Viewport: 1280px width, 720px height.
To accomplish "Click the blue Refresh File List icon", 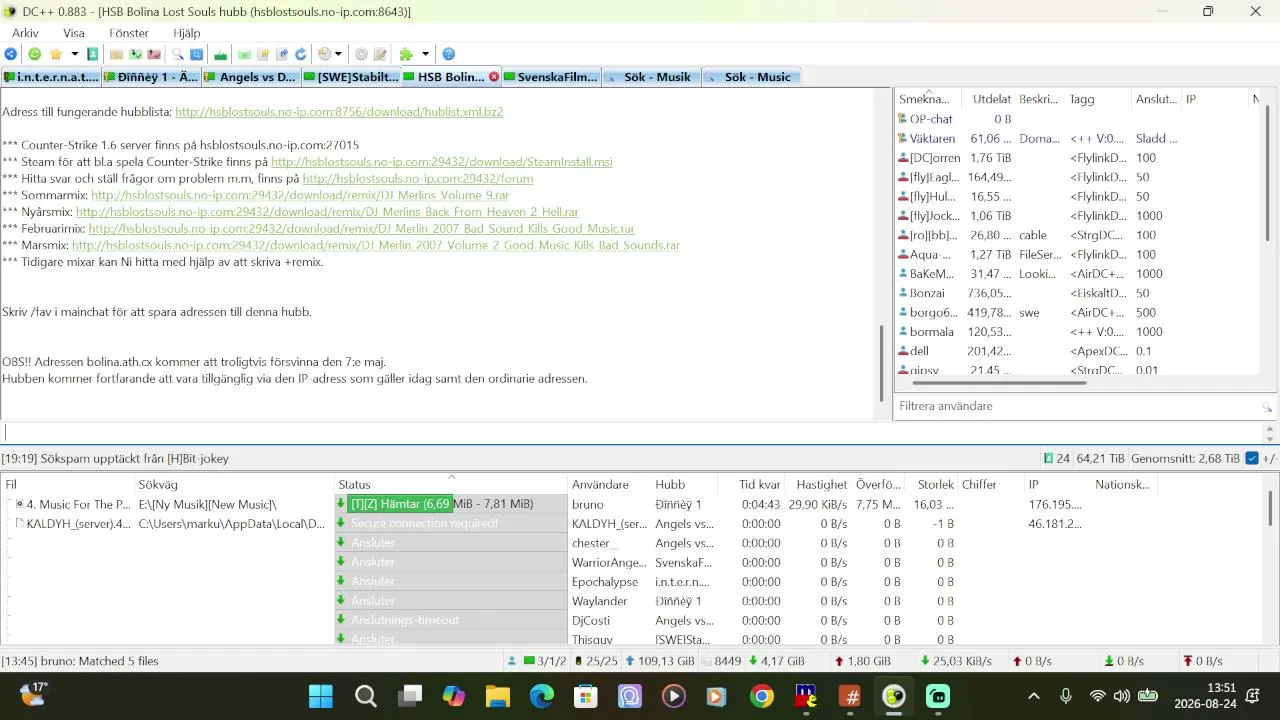I will coord(300,54).
